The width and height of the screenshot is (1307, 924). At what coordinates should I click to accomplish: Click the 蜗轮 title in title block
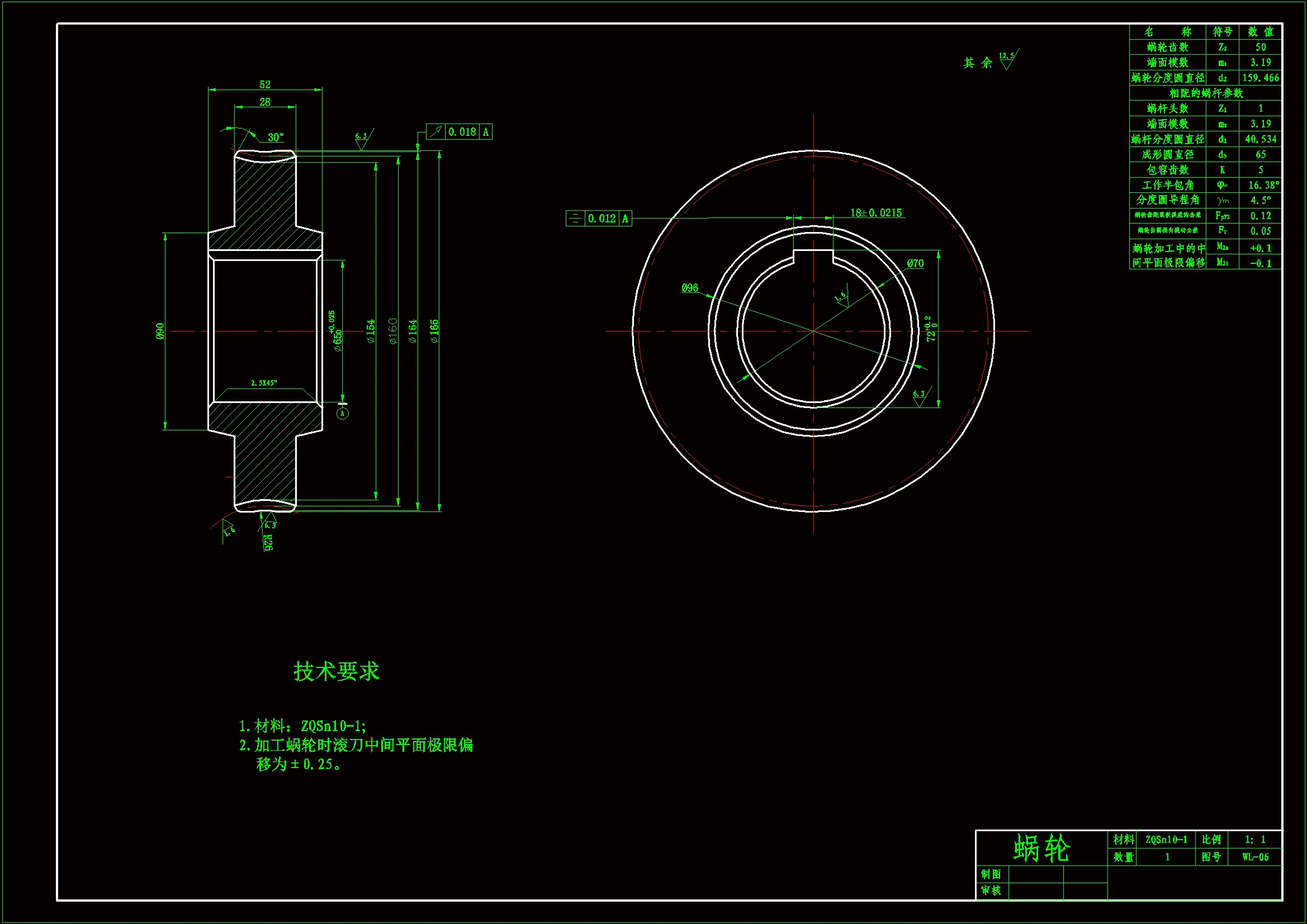point(1041,849)
